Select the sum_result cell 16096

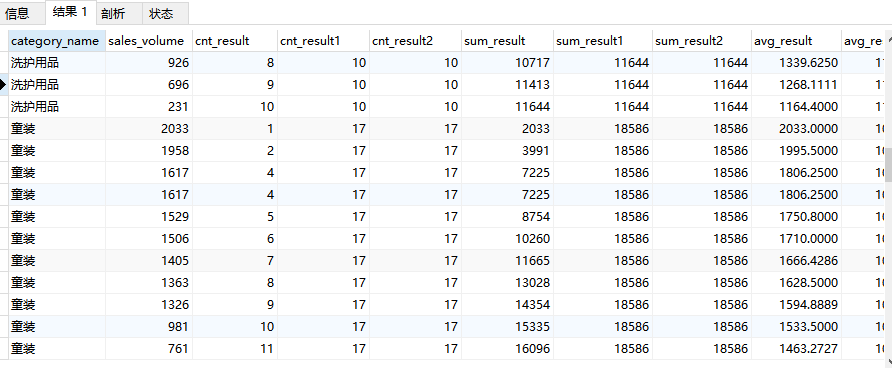coord(507,349)
